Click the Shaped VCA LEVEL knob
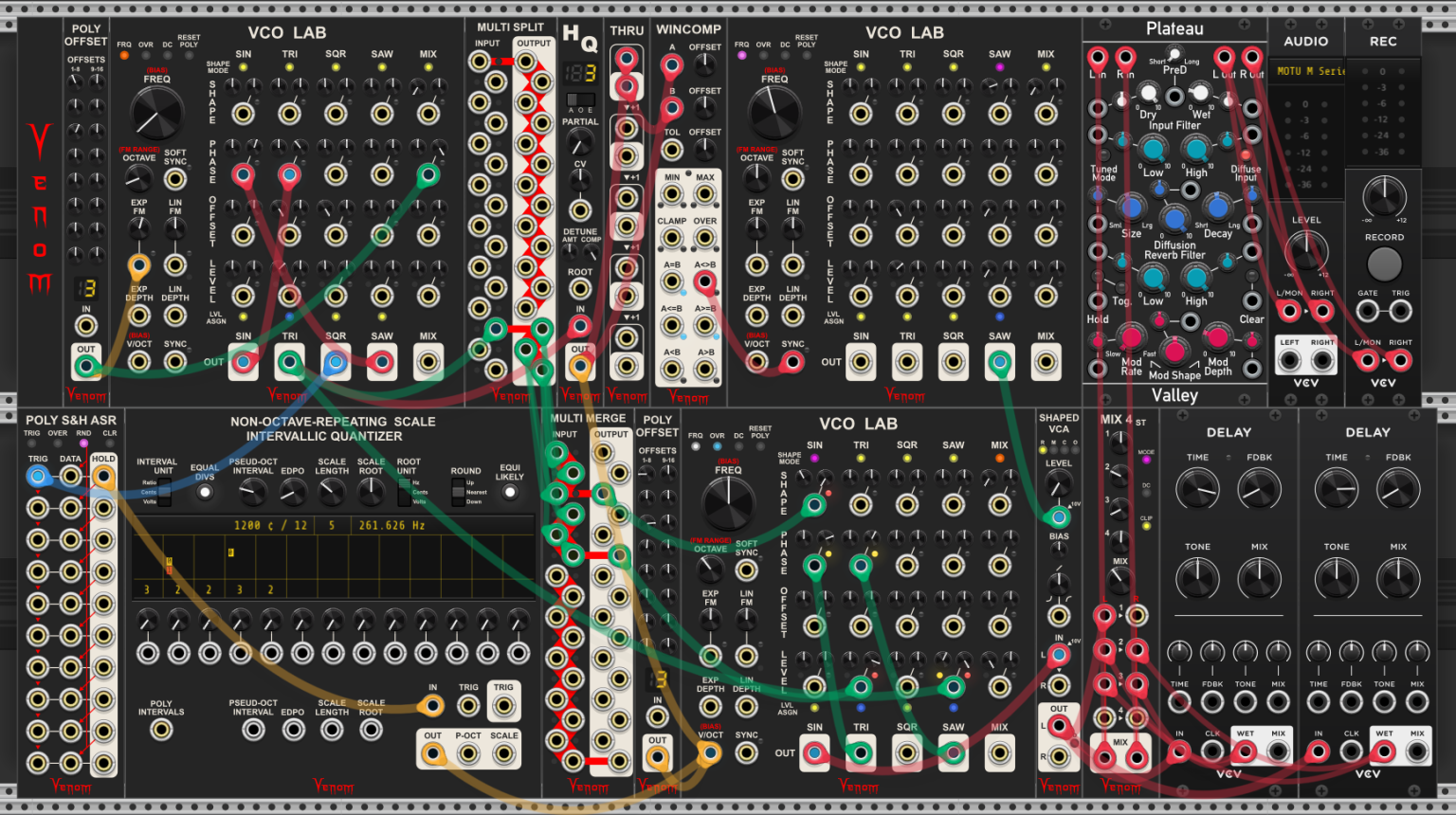 point(1059,484)
